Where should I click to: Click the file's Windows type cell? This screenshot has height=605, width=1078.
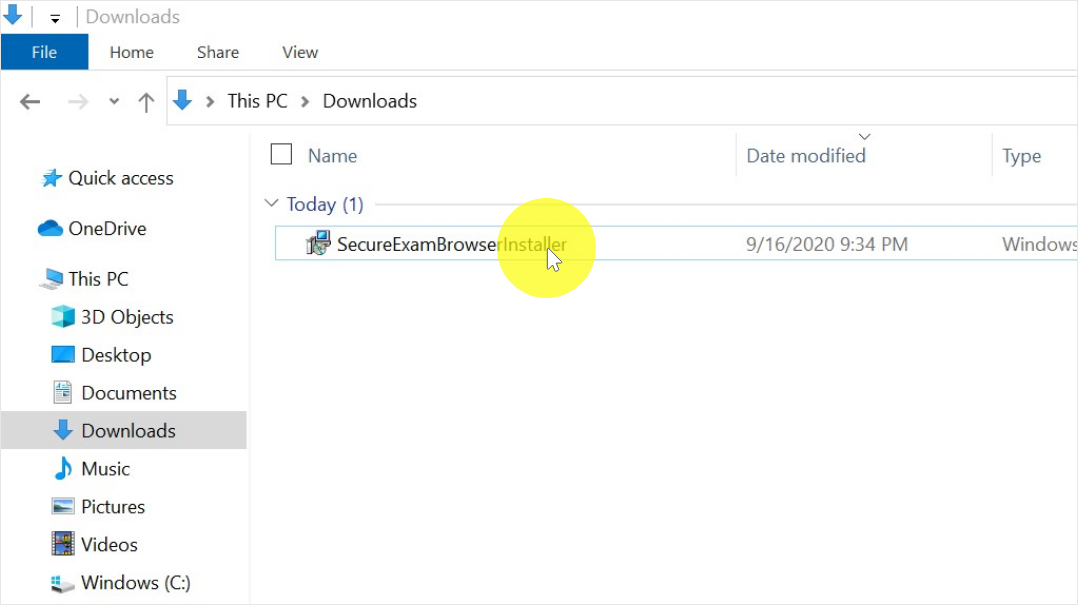pyautogui.click(x=1040, y=244)
